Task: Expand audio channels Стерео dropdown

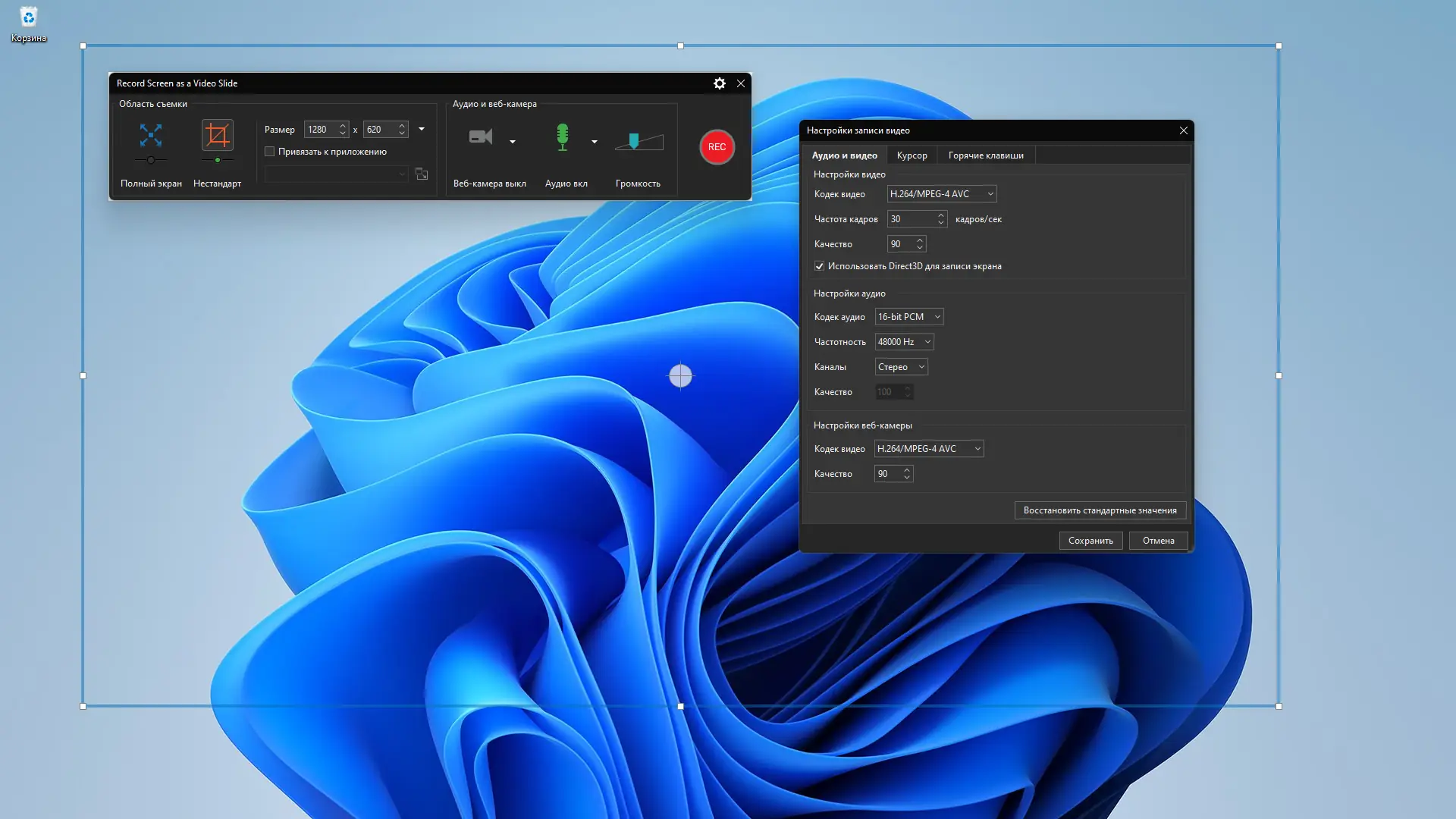Action: tap(901, 367)
